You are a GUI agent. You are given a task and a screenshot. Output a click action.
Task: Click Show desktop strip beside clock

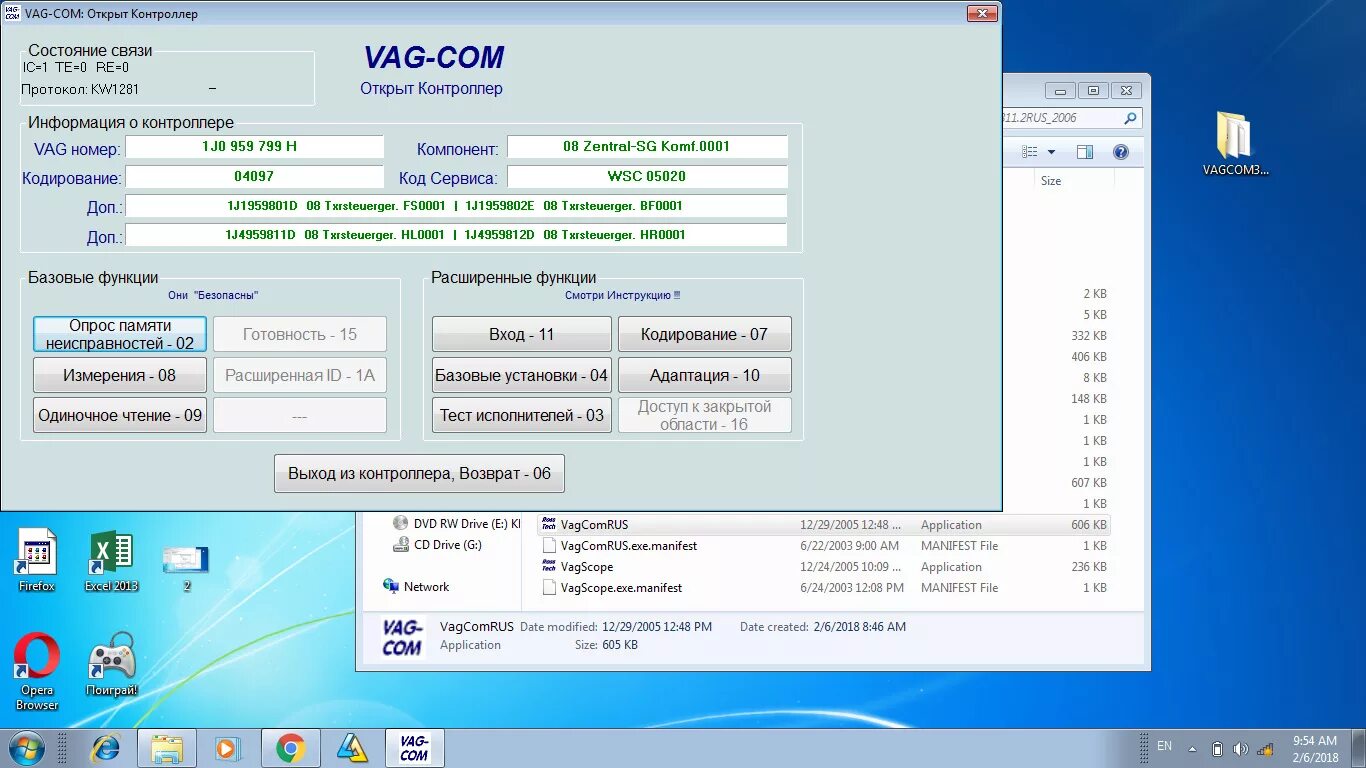[x=1359, y=749]
